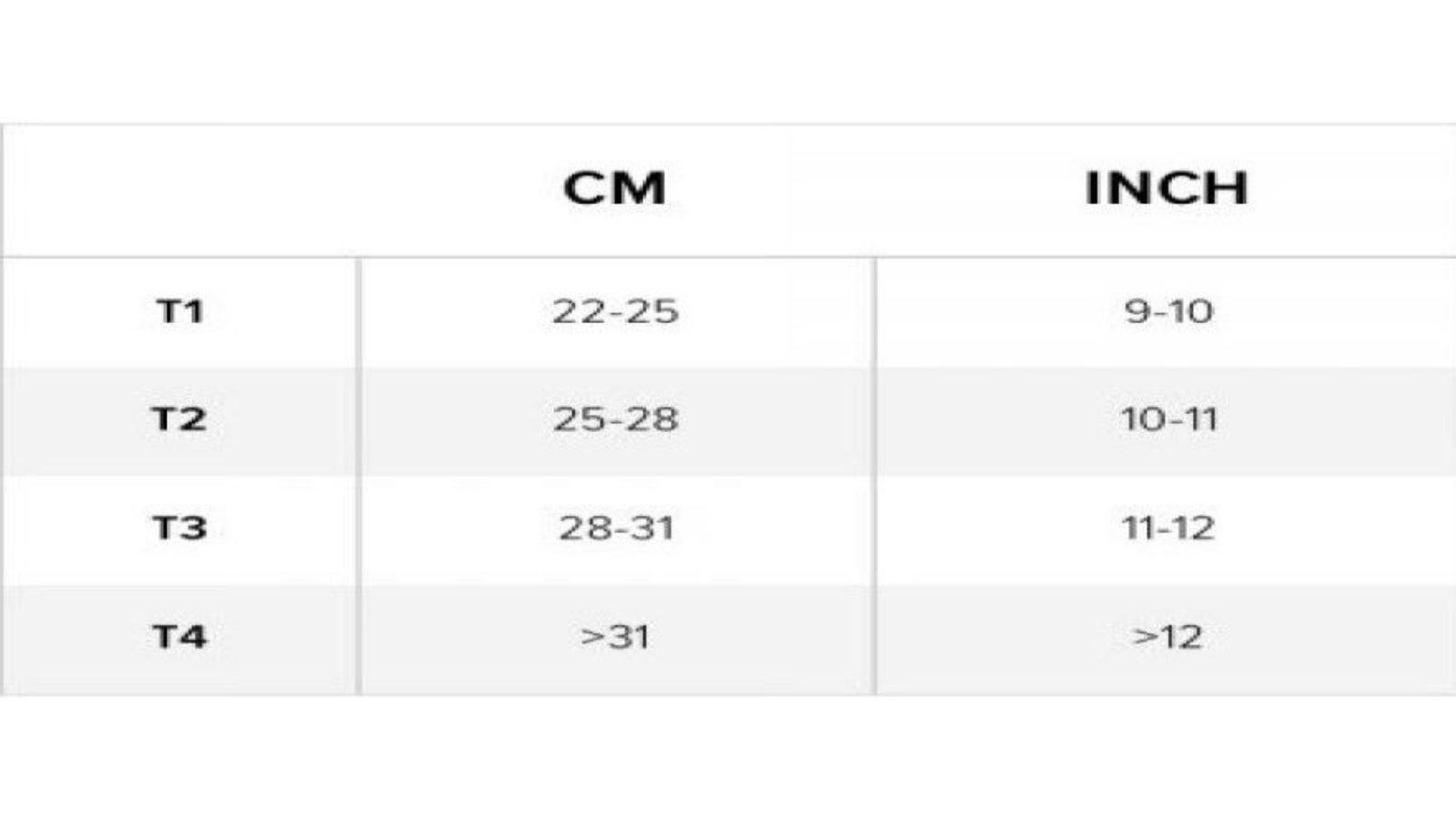Click the 10-11 inch cell

(1168, 420)
